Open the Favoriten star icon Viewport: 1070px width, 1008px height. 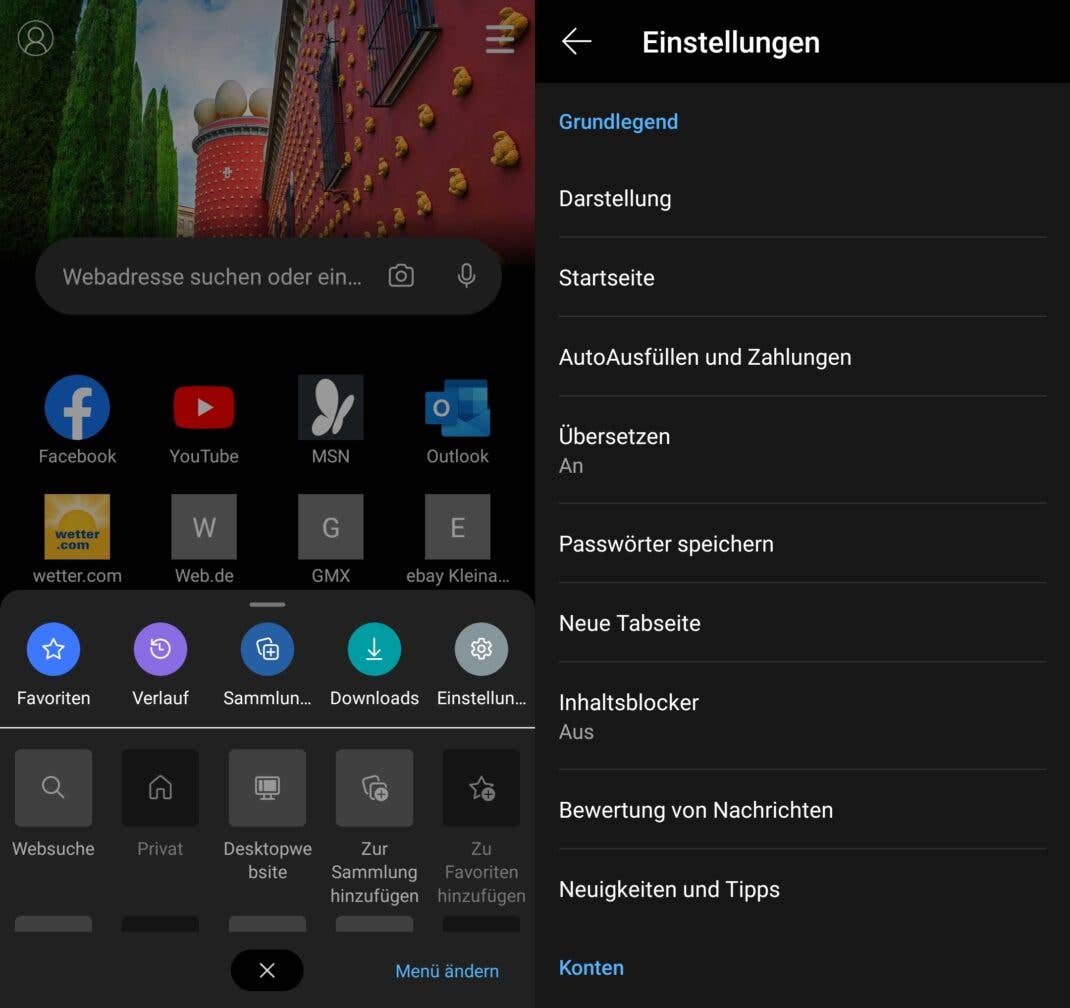53,649
